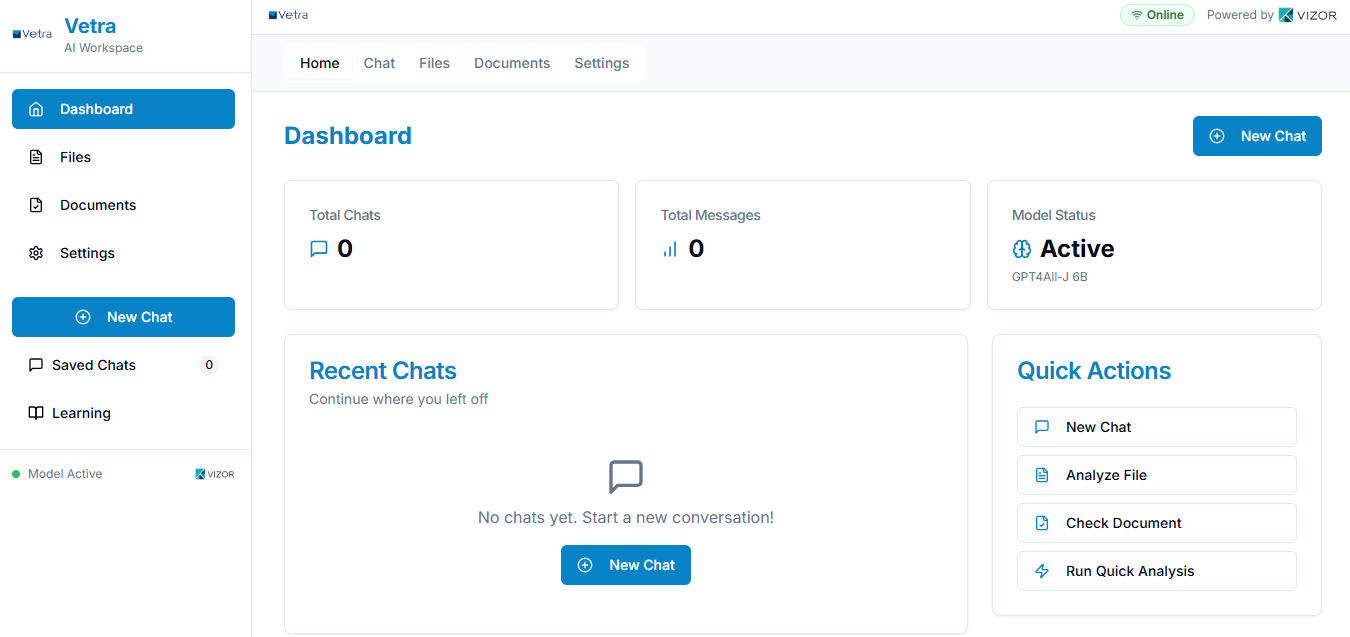
Task: Click the Settings gear icon in sidebar
Action: point(36,253)
